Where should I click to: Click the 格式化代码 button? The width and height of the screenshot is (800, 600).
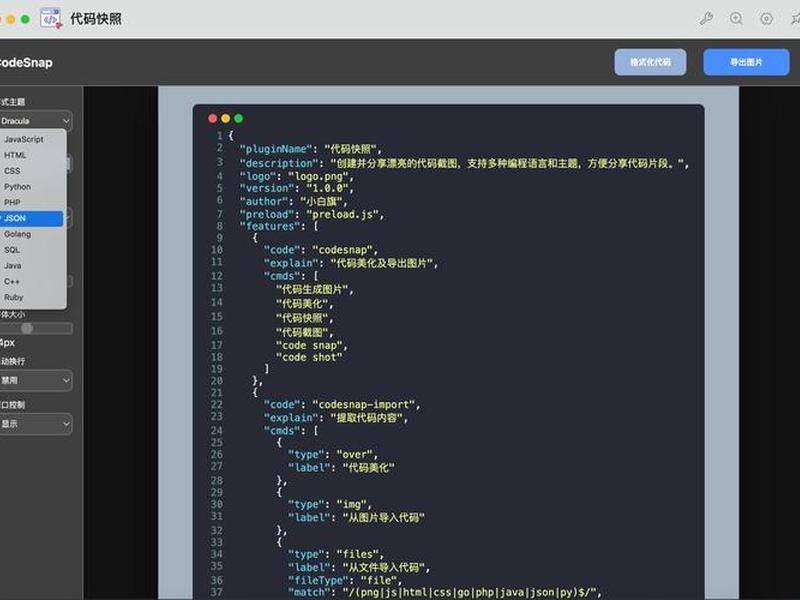coord(650,62)
